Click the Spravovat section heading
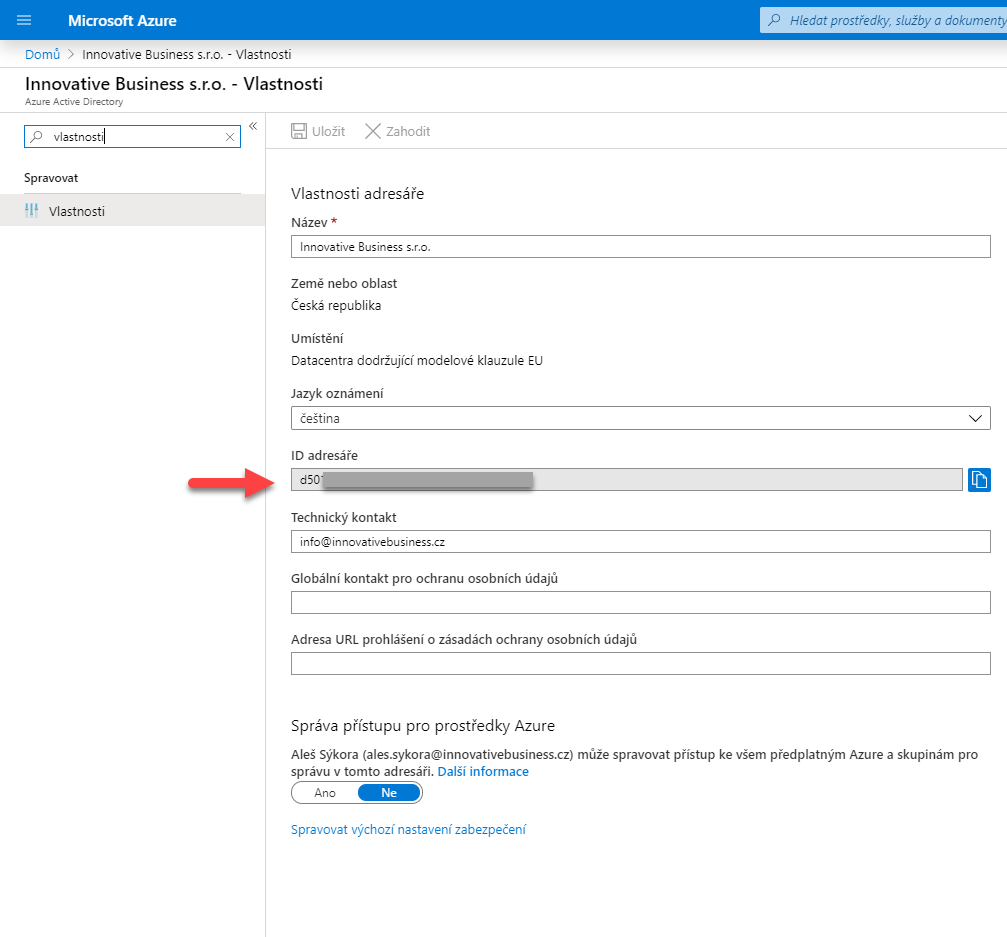Image resolution: width=1007 pixels, height=937 pixels. click(x=51, y=178)
